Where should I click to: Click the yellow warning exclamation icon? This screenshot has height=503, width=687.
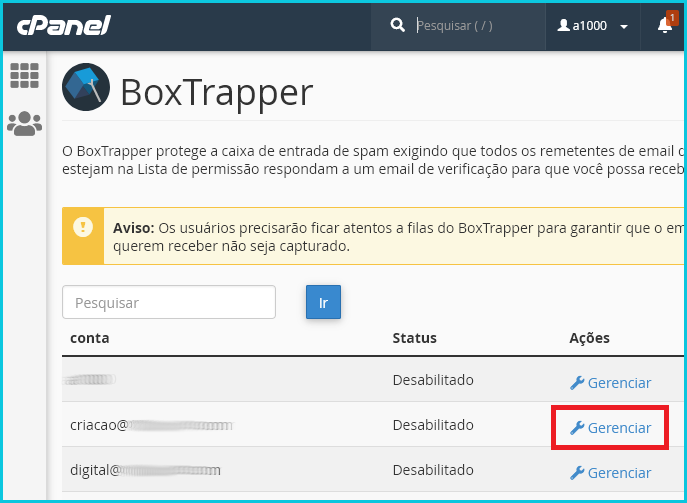[x=83, y=227]
